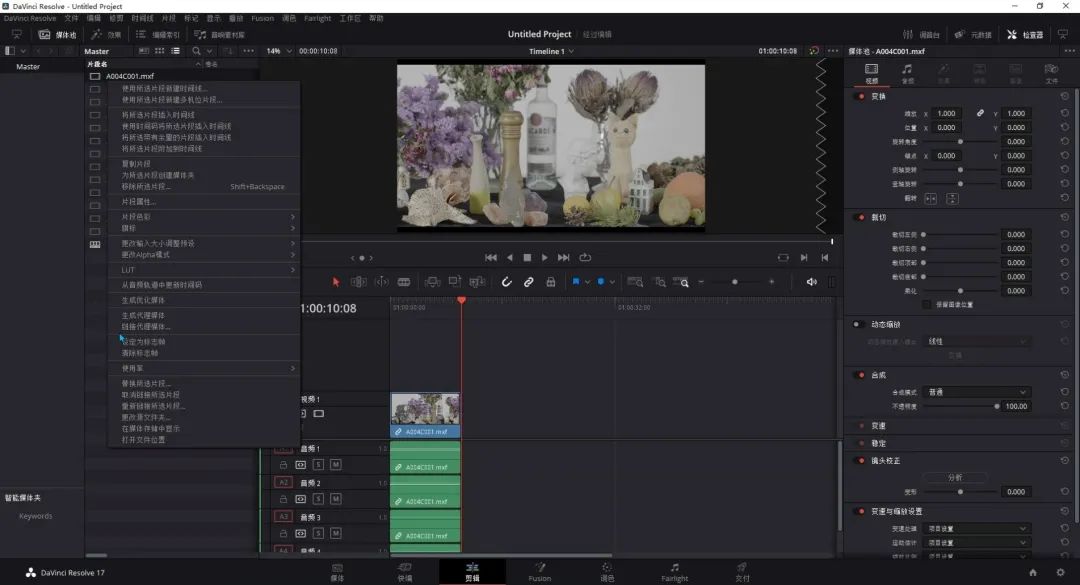Viewport: 1080px width, 585px height.
Task: Select the arrow Selection Mode tool
Action: tap(336, 282)
